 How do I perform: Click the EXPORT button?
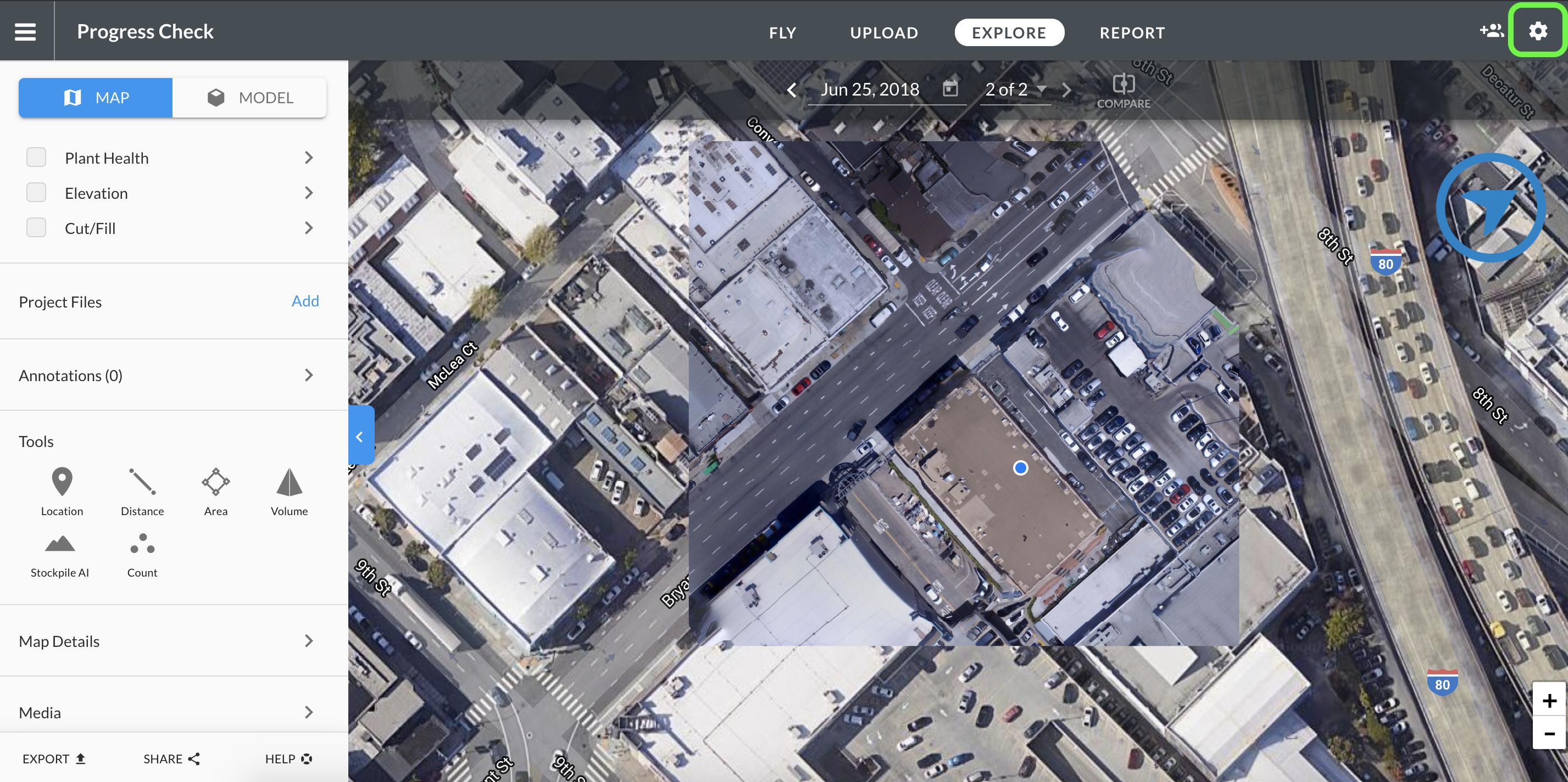(53, 759)
